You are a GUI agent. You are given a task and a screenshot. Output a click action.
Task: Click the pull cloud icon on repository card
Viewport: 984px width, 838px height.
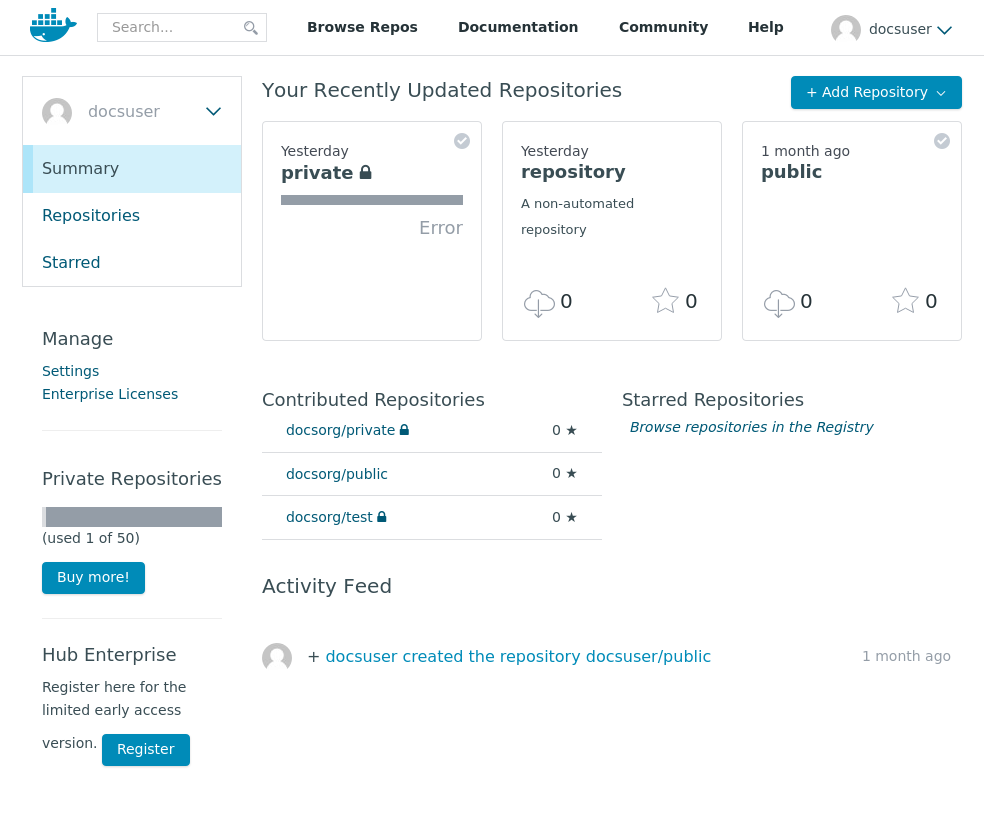539,303
